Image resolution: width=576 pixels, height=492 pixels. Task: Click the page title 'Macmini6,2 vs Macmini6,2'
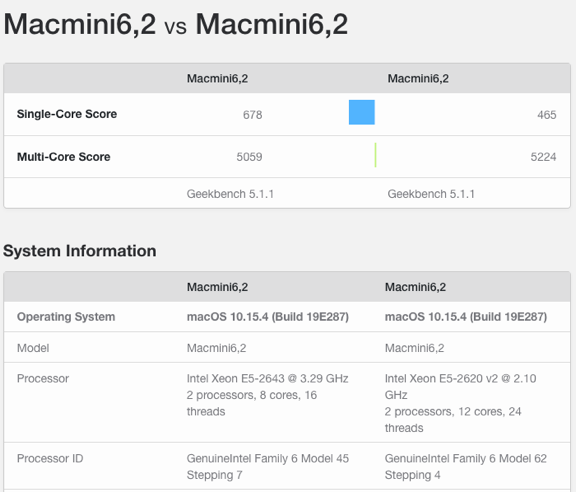click(176, 24)
